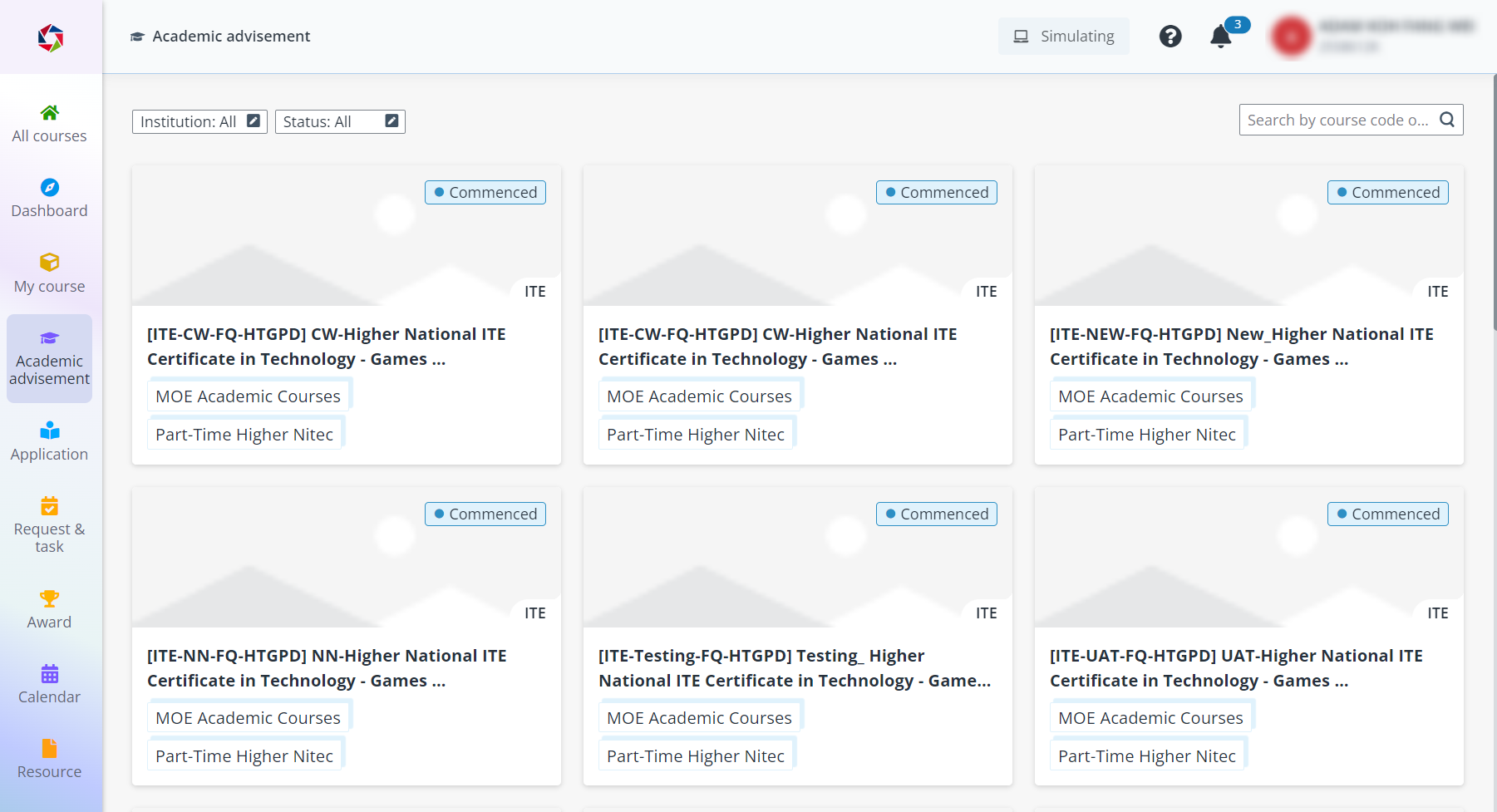Open the ITE-NEW-FQ-HTGPD course title
1497x812 pixels.
1241,346
